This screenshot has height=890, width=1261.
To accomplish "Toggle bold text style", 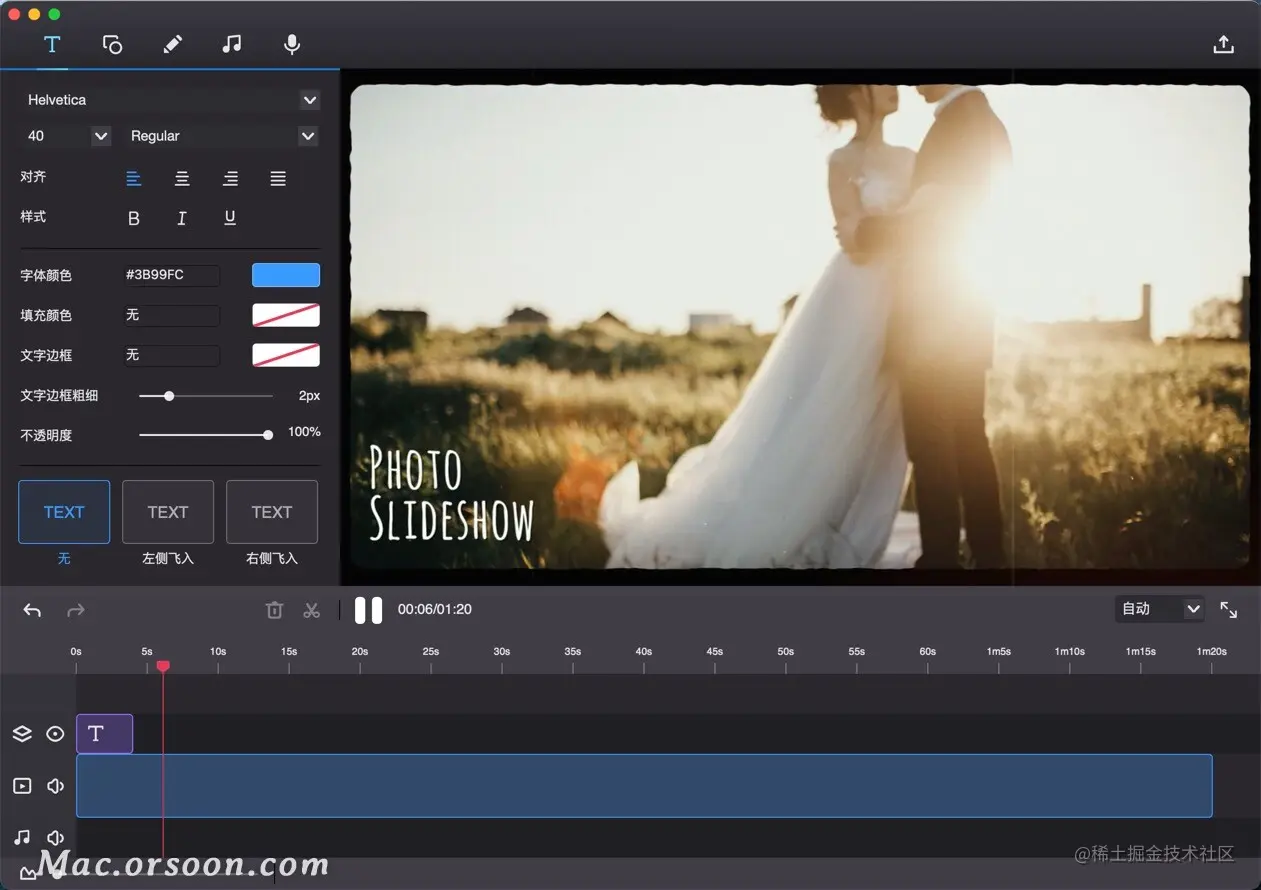I will click(x=134, y=218).
